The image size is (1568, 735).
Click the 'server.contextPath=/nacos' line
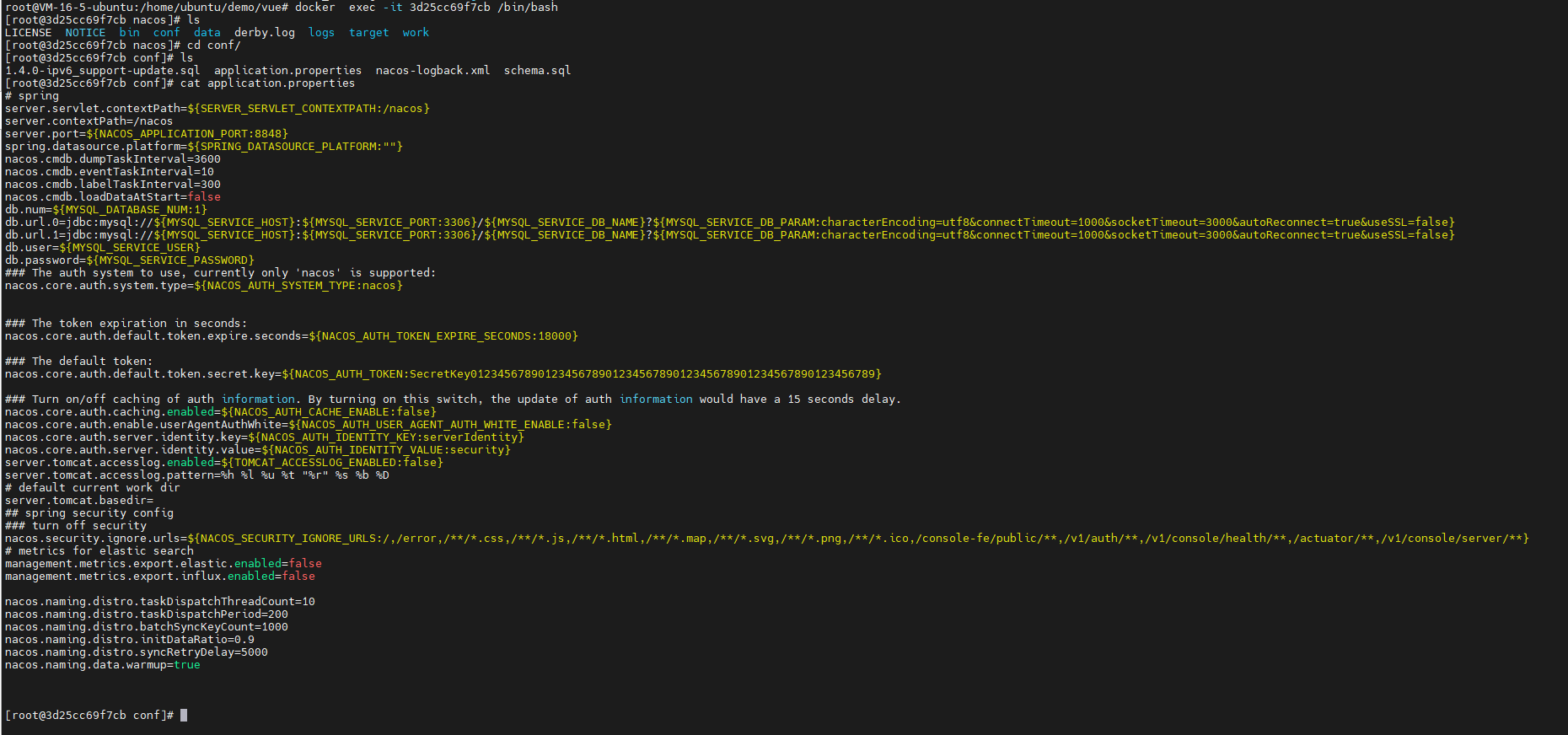coord(89,121)
